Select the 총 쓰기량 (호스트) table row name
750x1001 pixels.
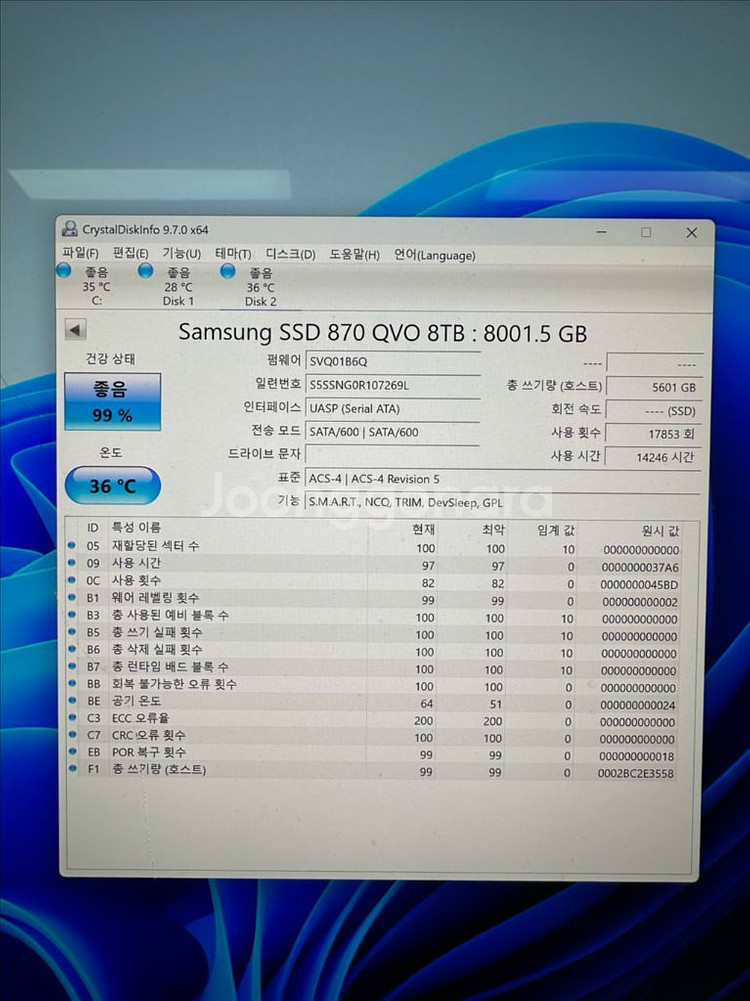tap(159, 769)
